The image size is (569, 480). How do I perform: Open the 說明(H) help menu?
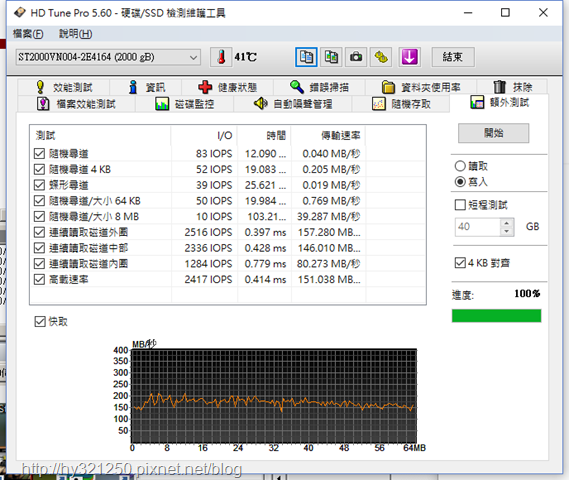pos(75,34)
